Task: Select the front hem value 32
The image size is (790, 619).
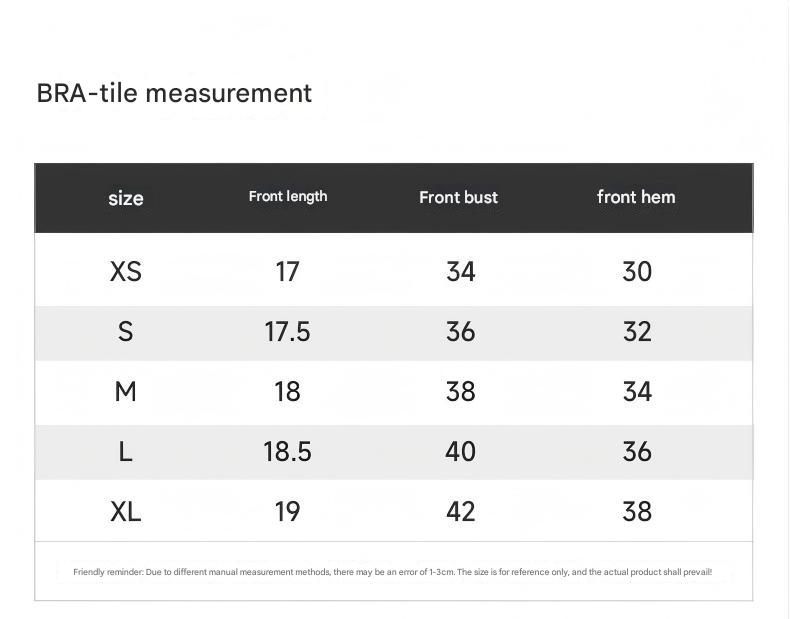Action: (x=637, y=331)
